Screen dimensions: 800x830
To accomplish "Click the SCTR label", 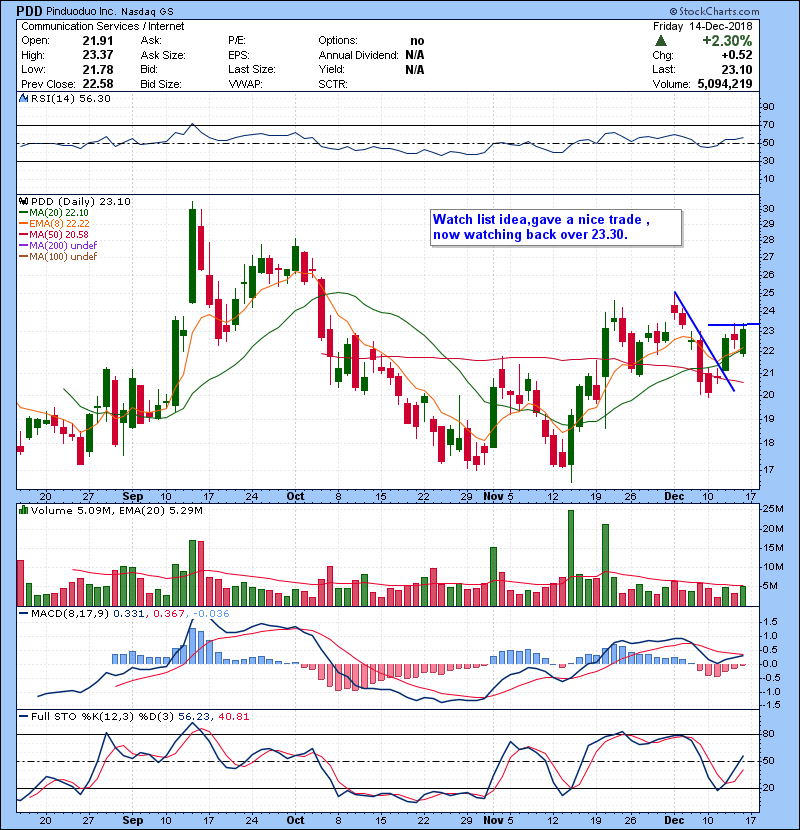I will click(x=333, y=84).
